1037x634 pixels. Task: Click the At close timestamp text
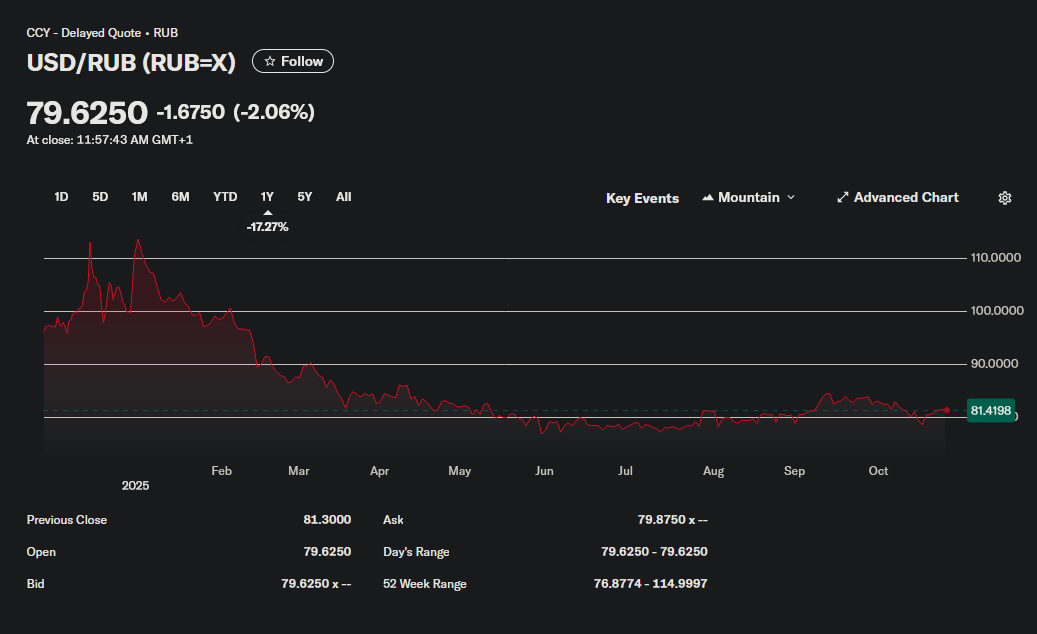pos(109,140)
